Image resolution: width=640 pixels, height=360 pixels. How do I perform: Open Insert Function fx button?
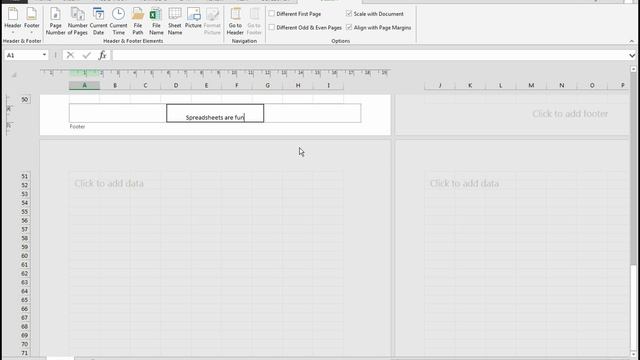point(102,55)
